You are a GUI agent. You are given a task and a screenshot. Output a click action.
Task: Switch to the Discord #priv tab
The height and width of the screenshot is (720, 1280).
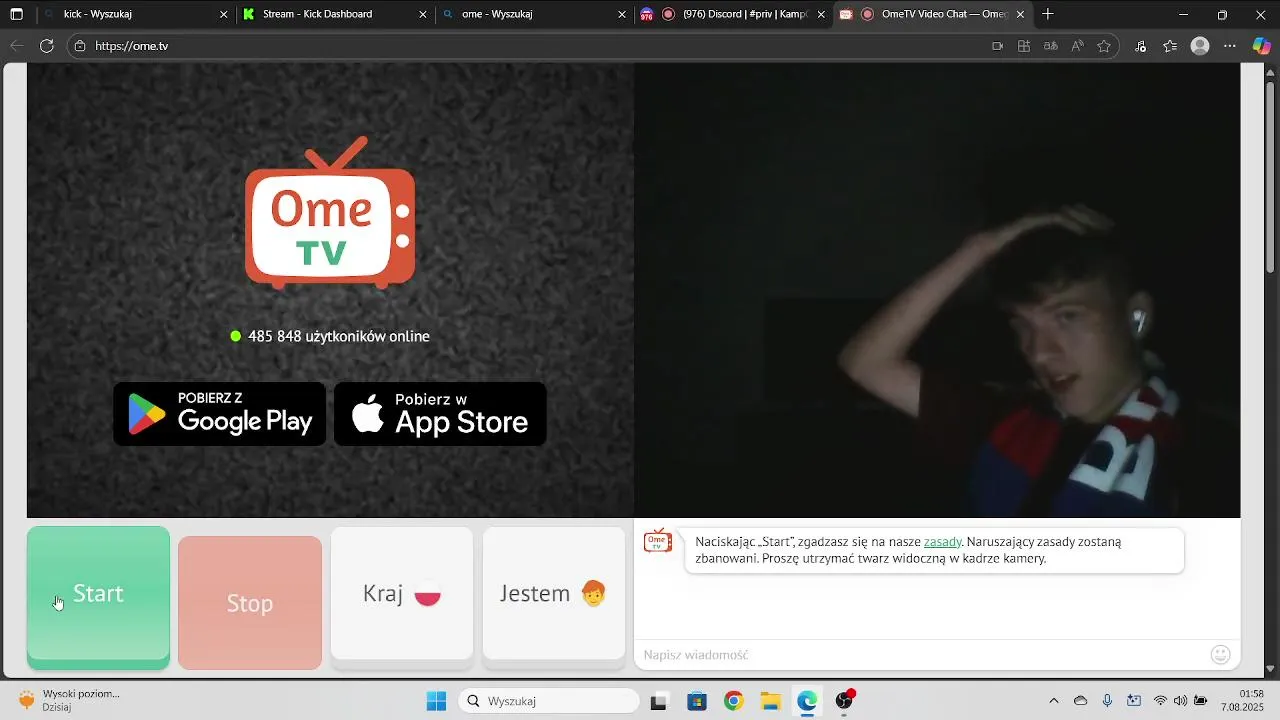click(732, 14)
